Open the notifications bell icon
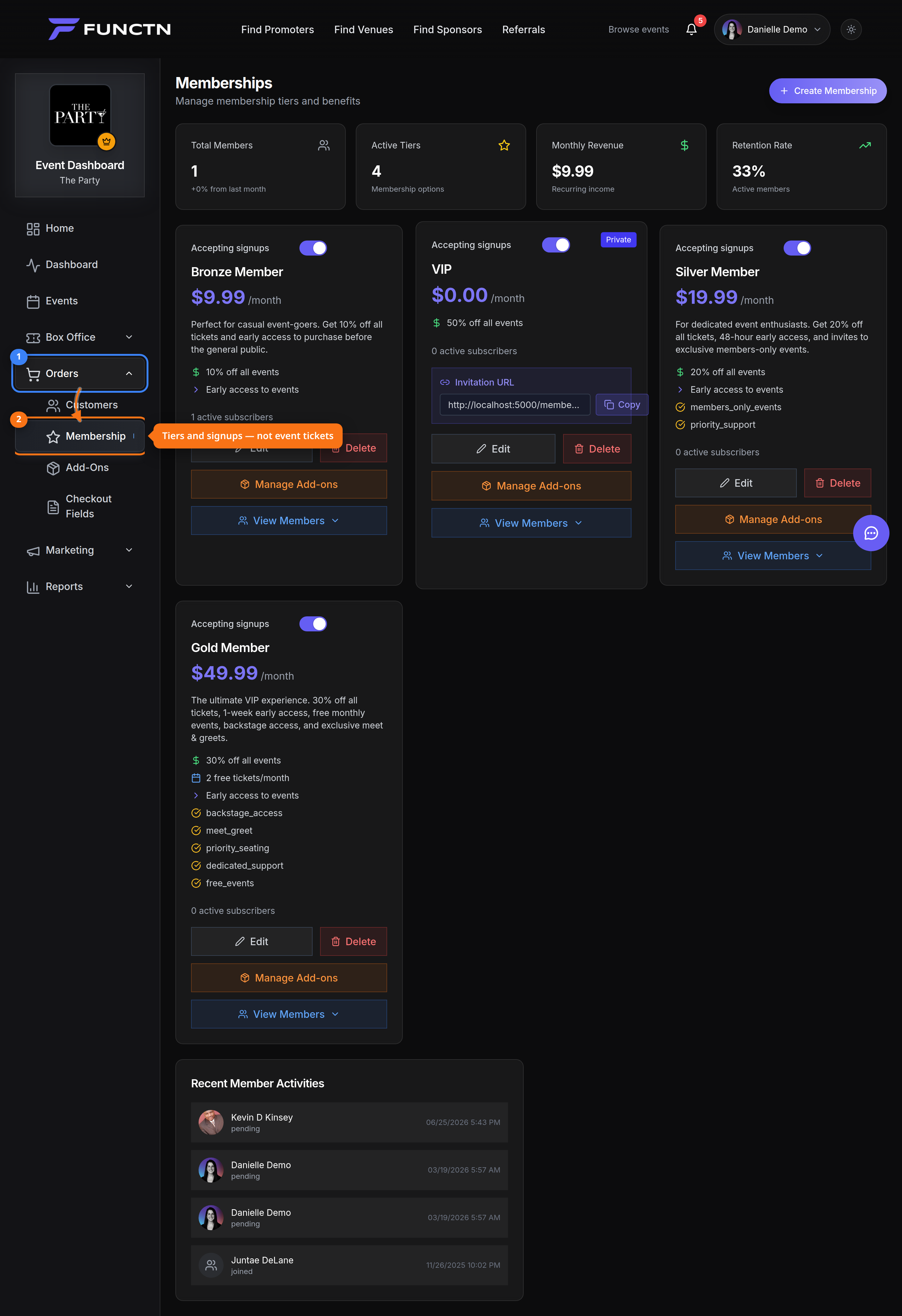This screenshot has height=1316, width=902. coord(691,29)
